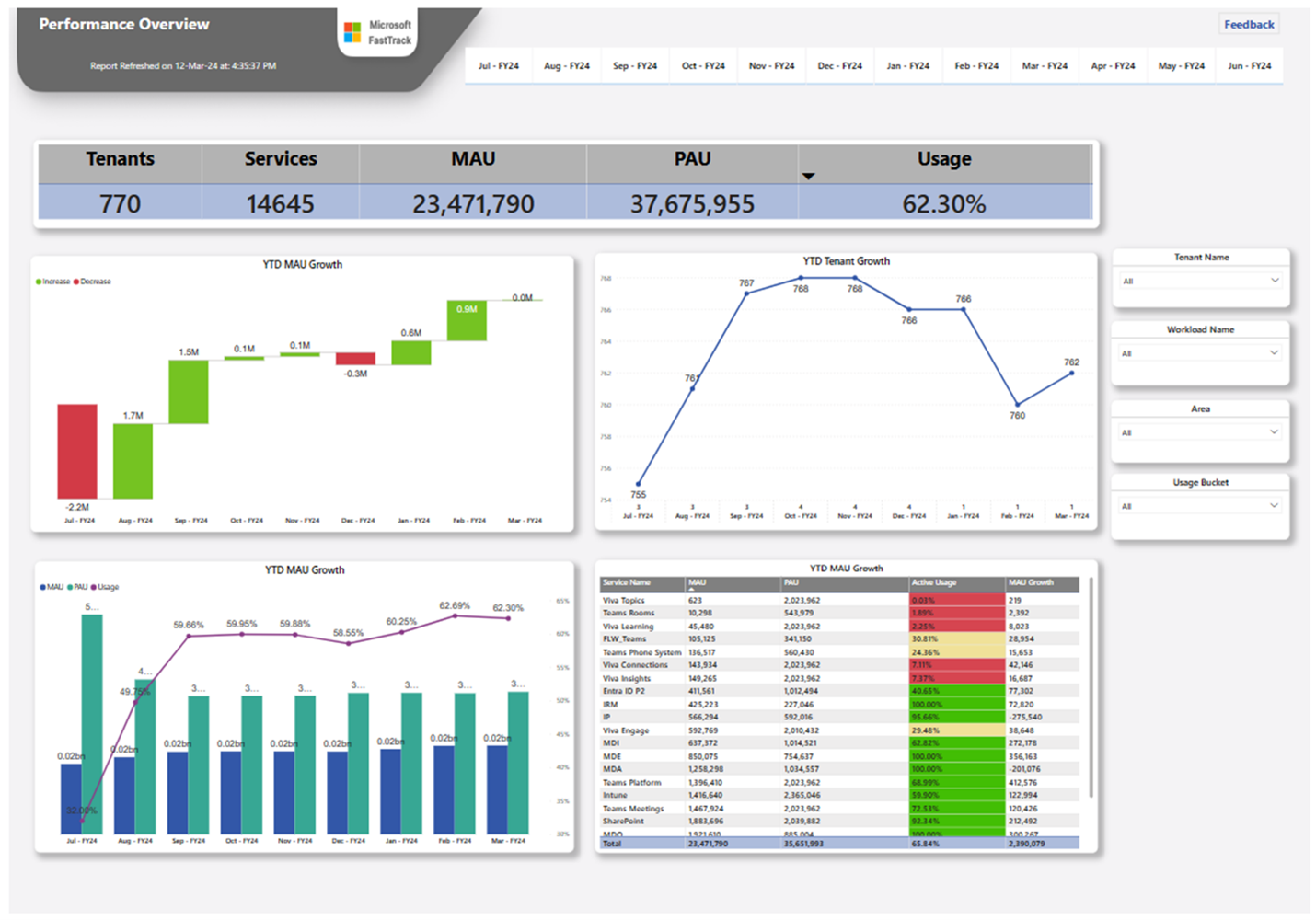The image size is (1316, 920).
Task: Select the Jun - FY24 tab
Action: click(x=1249, y=66)
